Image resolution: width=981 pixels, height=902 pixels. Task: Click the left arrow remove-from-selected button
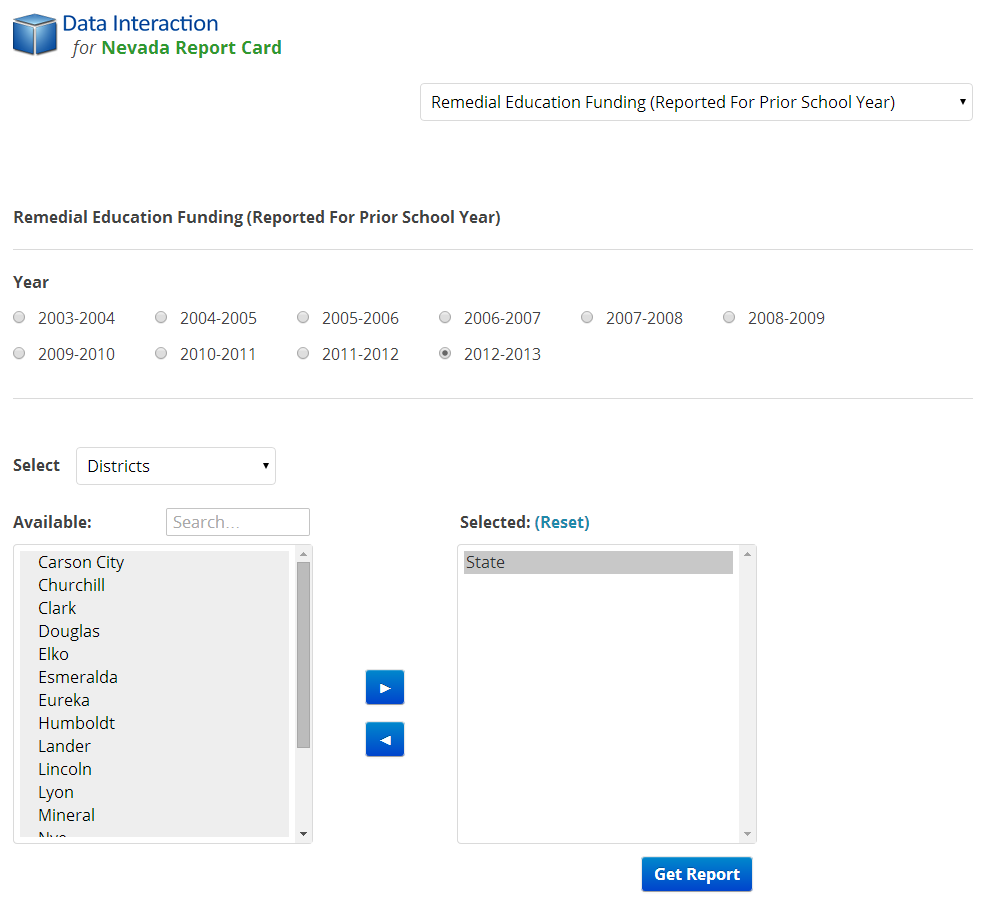(x=385, y=739)
